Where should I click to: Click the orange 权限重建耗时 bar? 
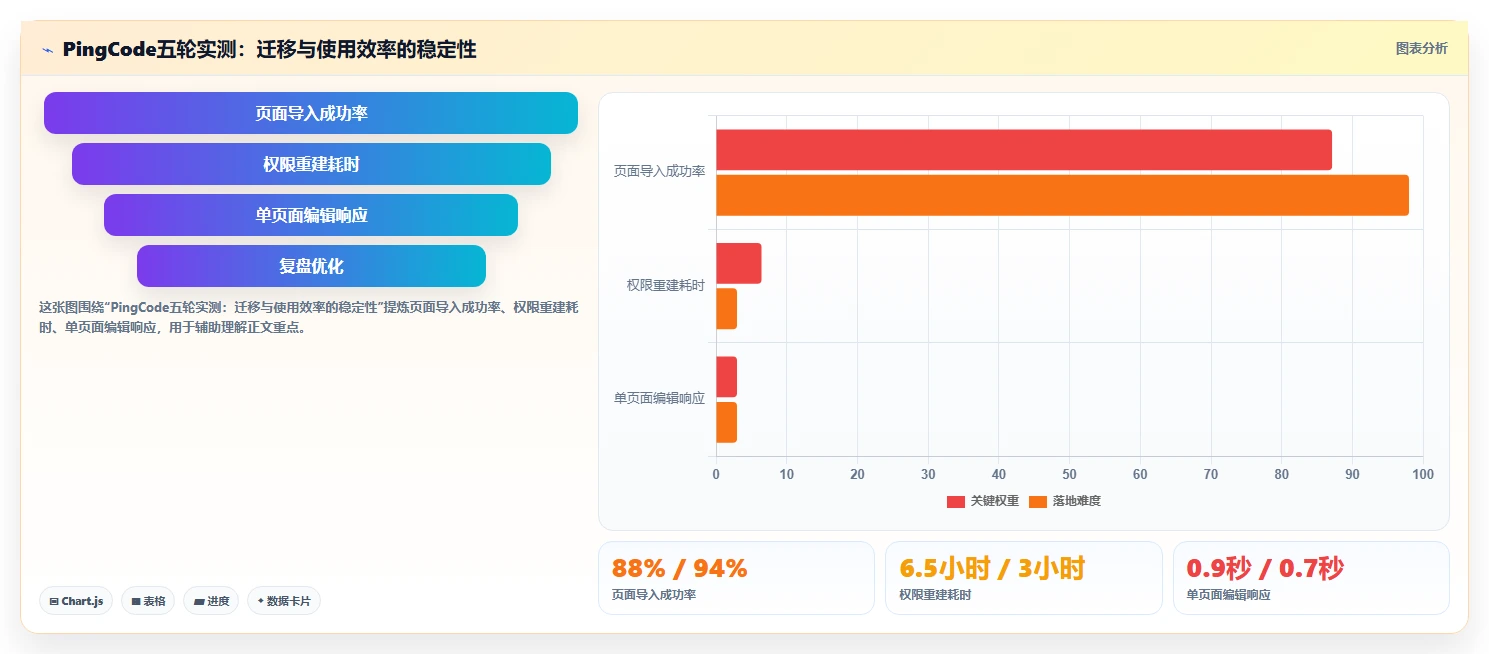727,309
